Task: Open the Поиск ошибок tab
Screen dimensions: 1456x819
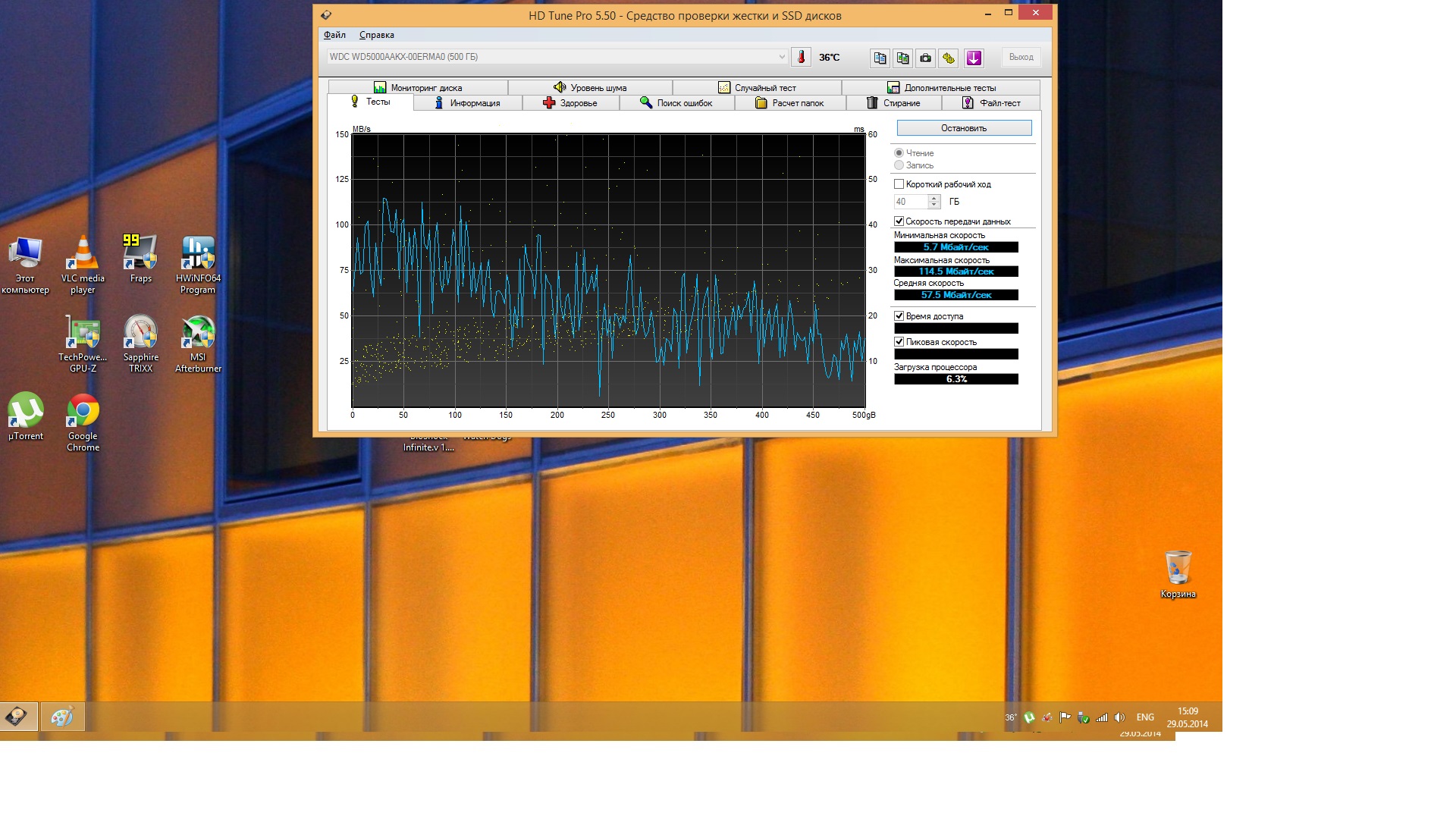Action: click(676, 103)
